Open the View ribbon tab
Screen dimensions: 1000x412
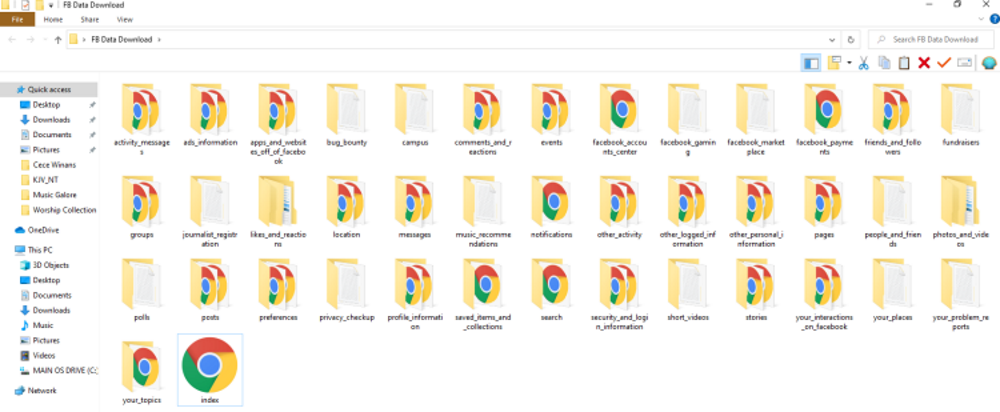tap(125, 20)
